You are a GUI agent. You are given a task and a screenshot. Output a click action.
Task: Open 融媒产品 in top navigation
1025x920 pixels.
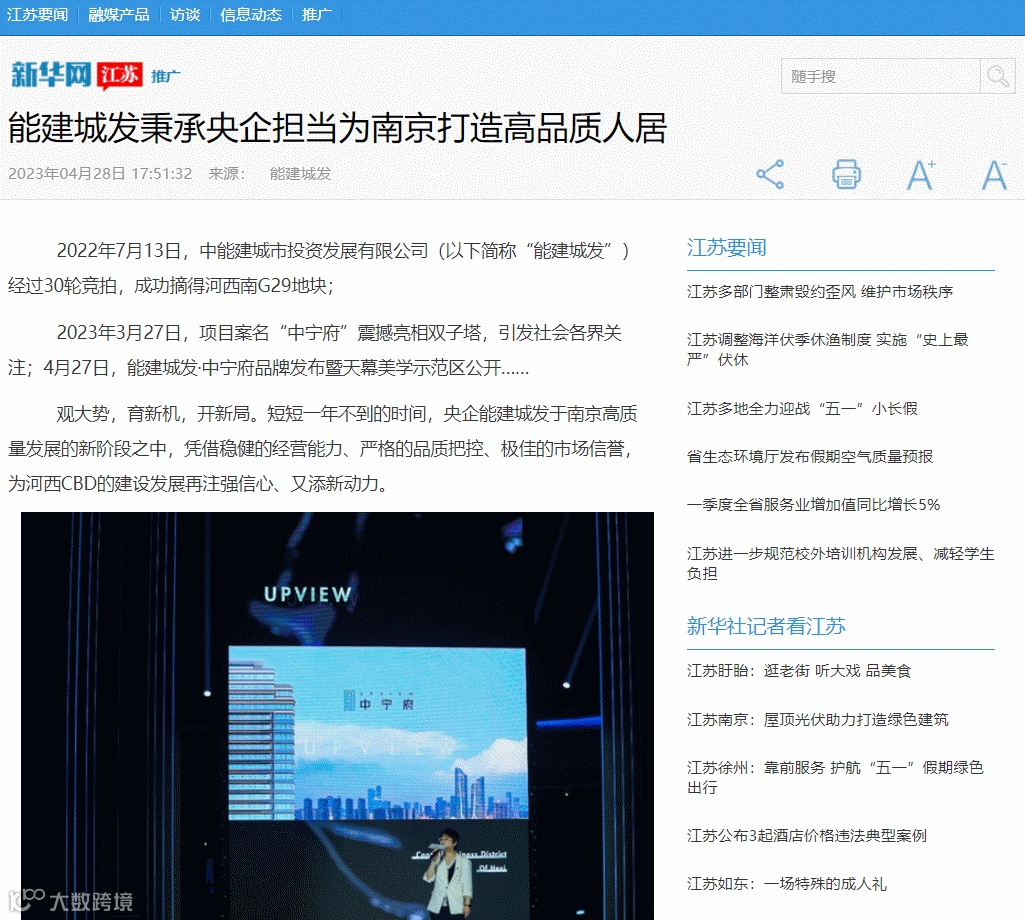(119, 14)
